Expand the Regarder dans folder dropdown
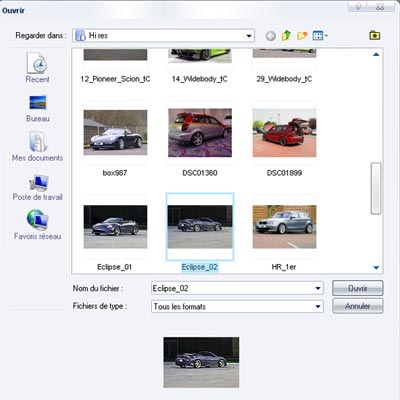 click(x=249, y=36)
